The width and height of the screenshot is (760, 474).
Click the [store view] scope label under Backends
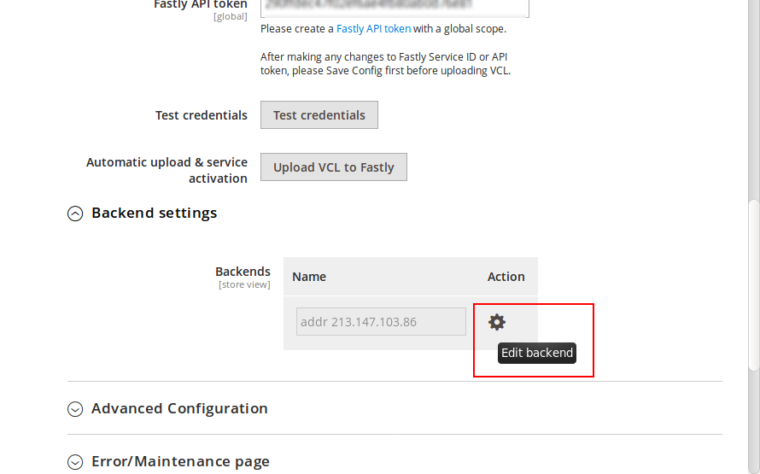[244, 285]
